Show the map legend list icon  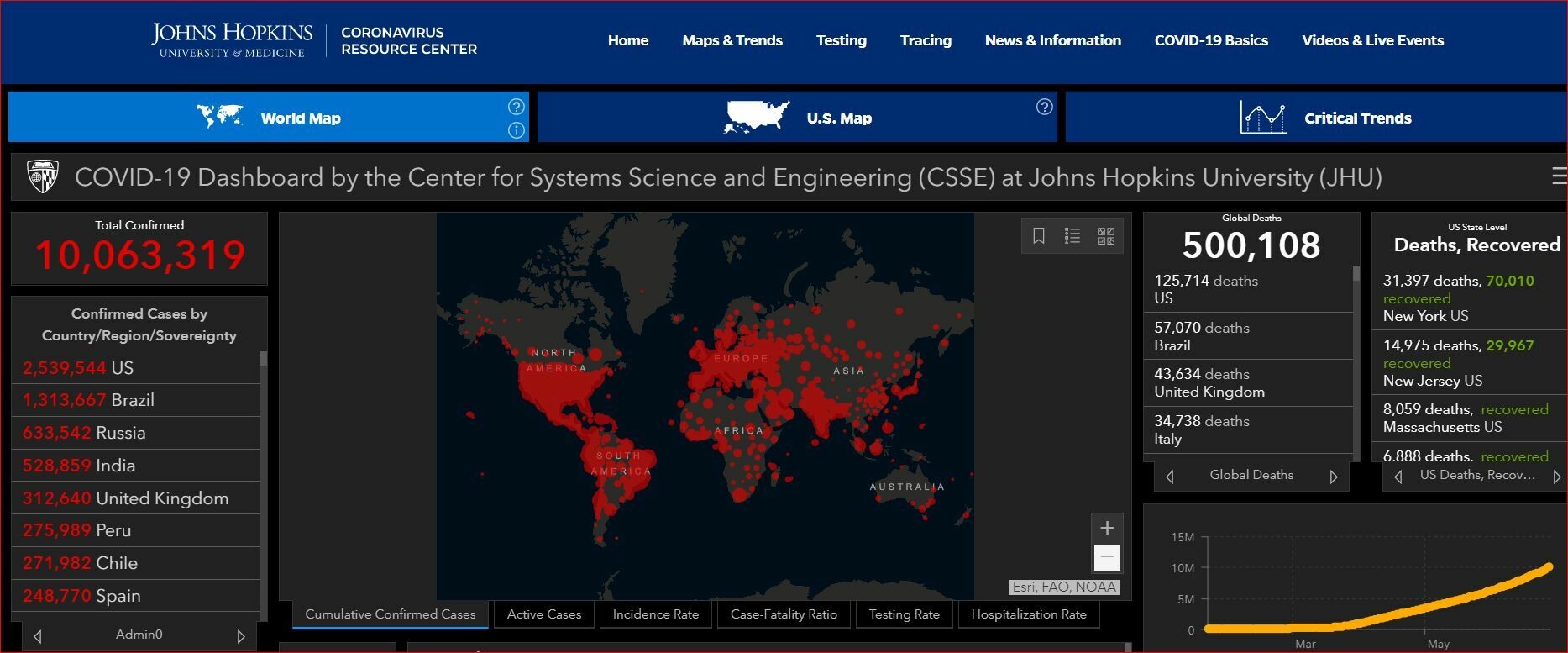click(1072, 236)
